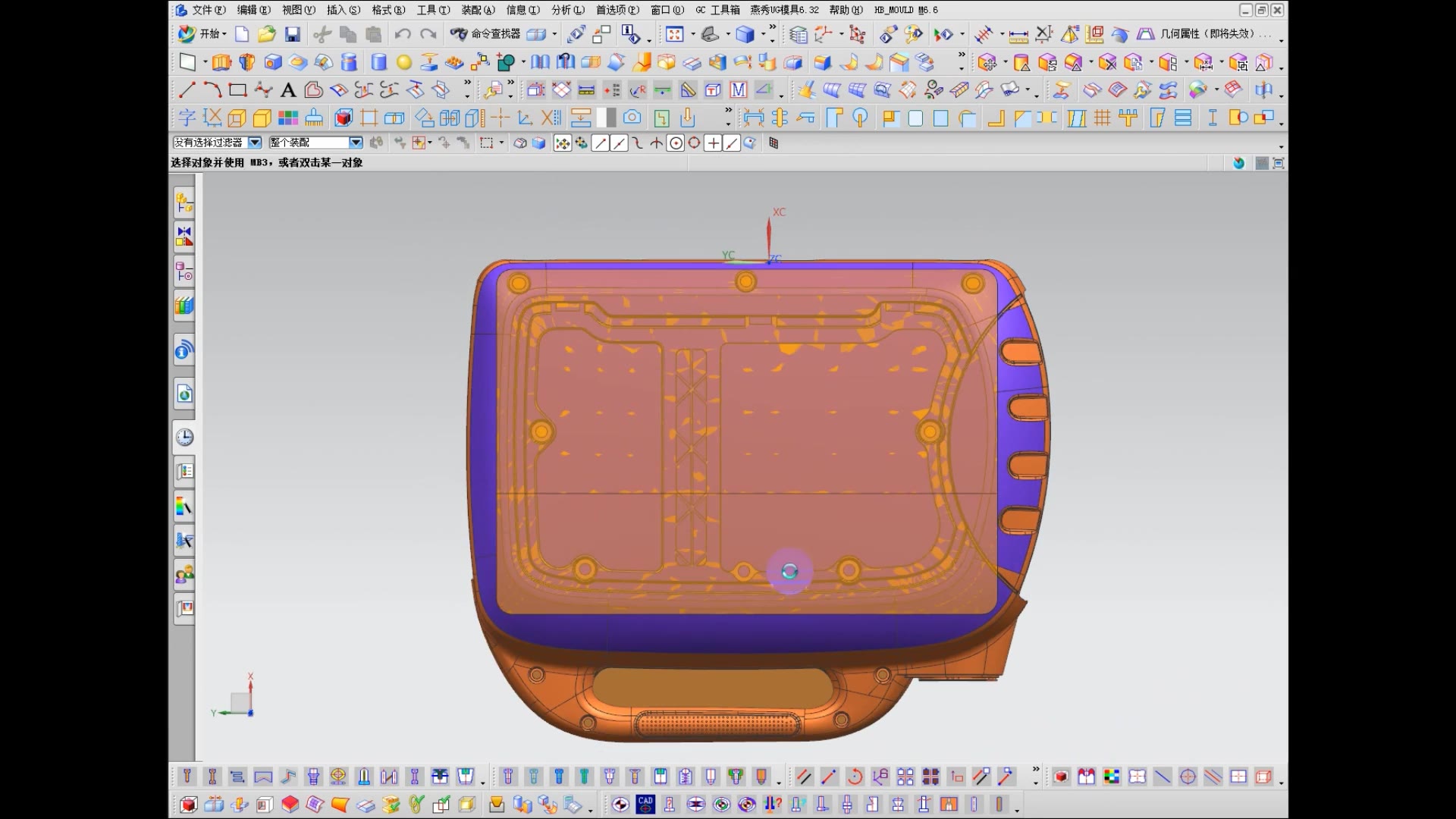
Task: Open the Insert (插入) menu
Action: tap(343, 10)
